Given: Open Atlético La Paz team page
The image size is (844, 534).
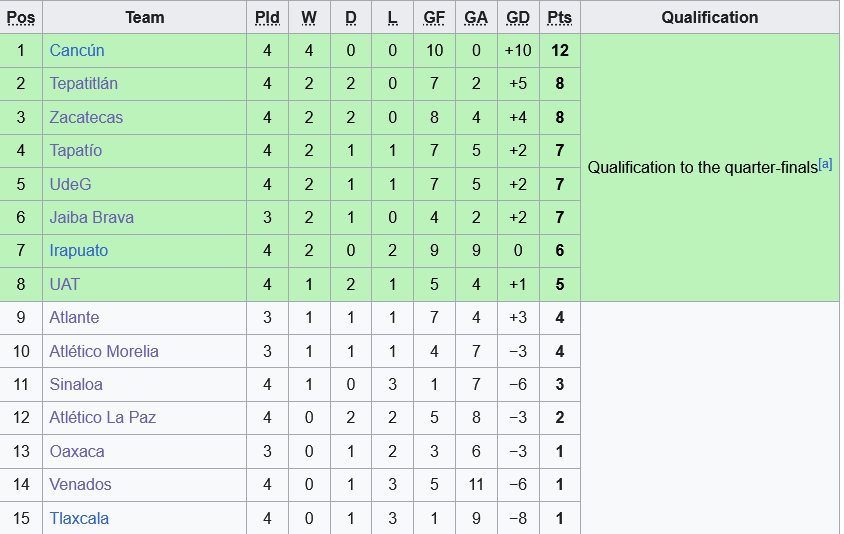Looking at the screenshot, I should [x=103, y=417].
